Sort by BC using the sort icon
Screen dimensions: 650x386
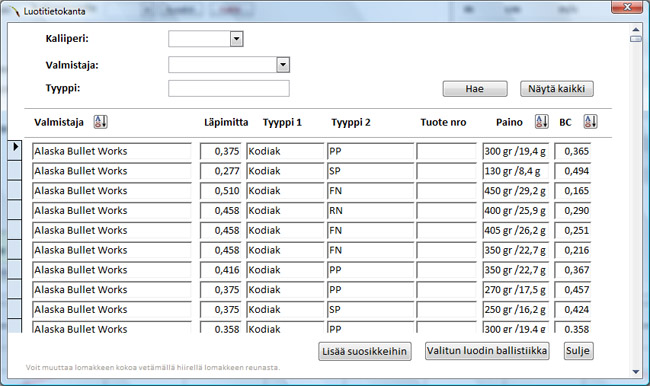[590, 122]
